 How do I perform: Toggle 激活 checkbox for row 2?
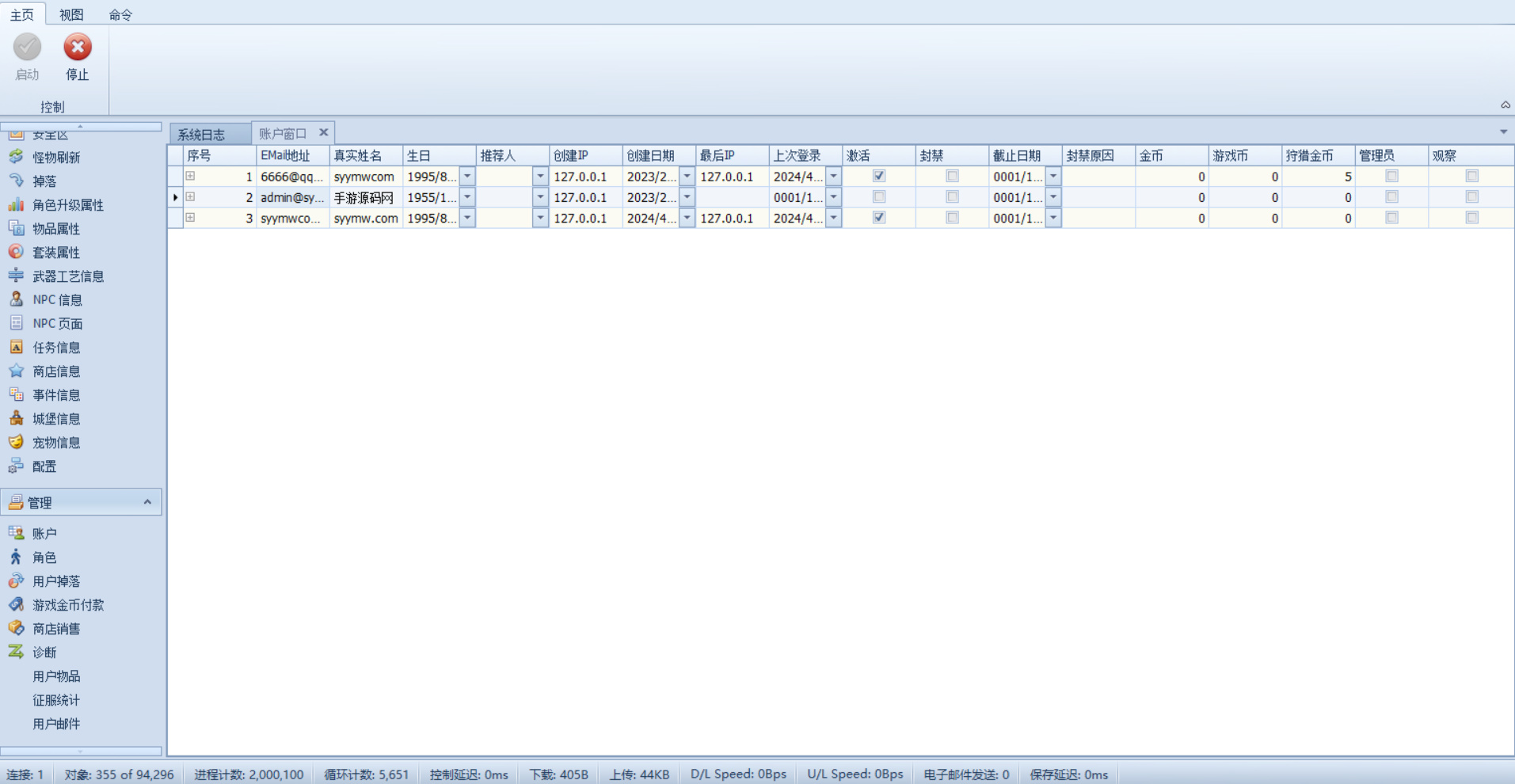point(879,196)
